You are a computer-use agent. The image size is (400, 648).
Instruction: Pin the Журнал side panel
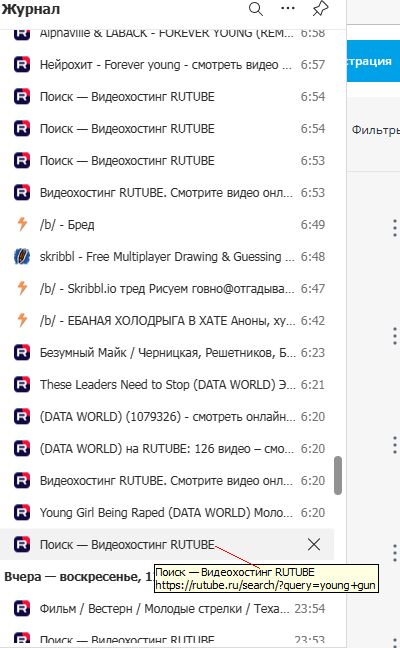point(320,9)
